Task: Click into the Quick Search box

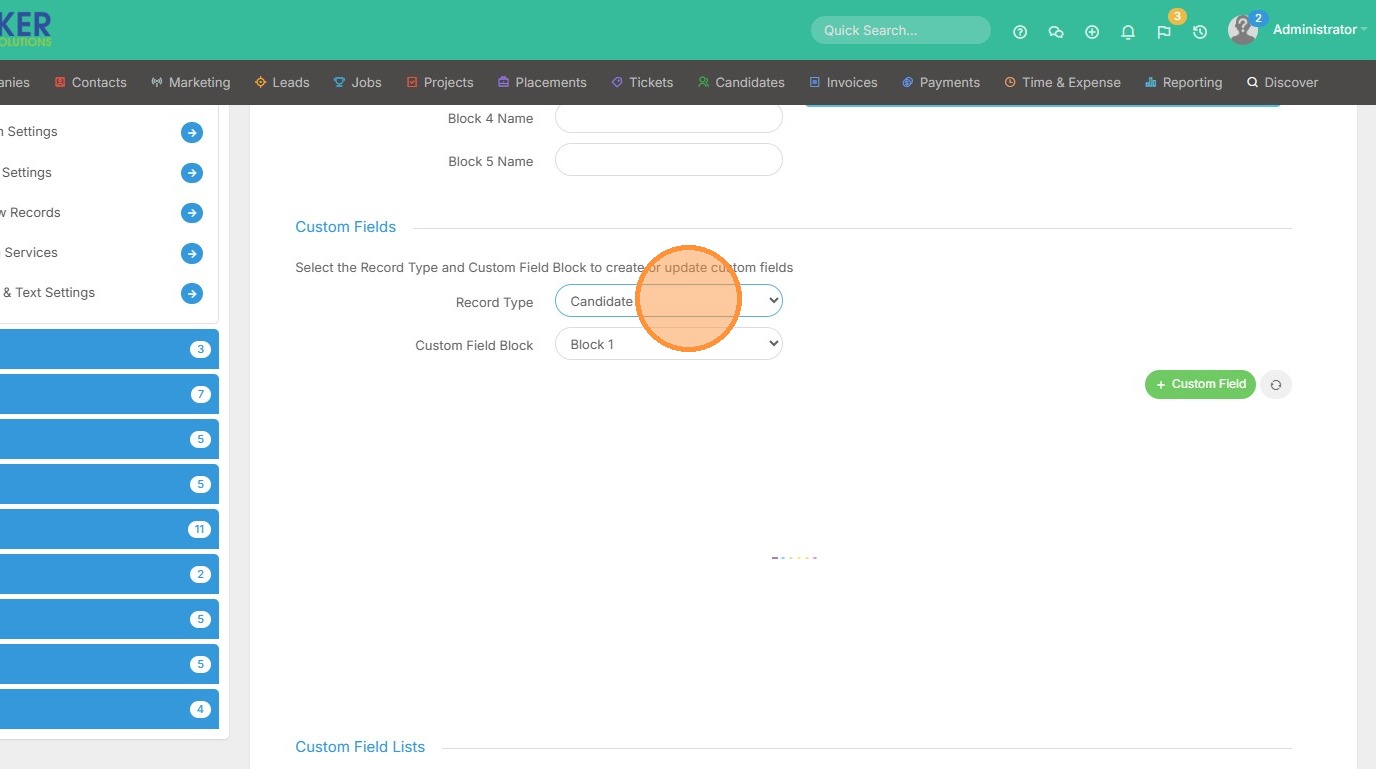Action: tap(900, 30)
